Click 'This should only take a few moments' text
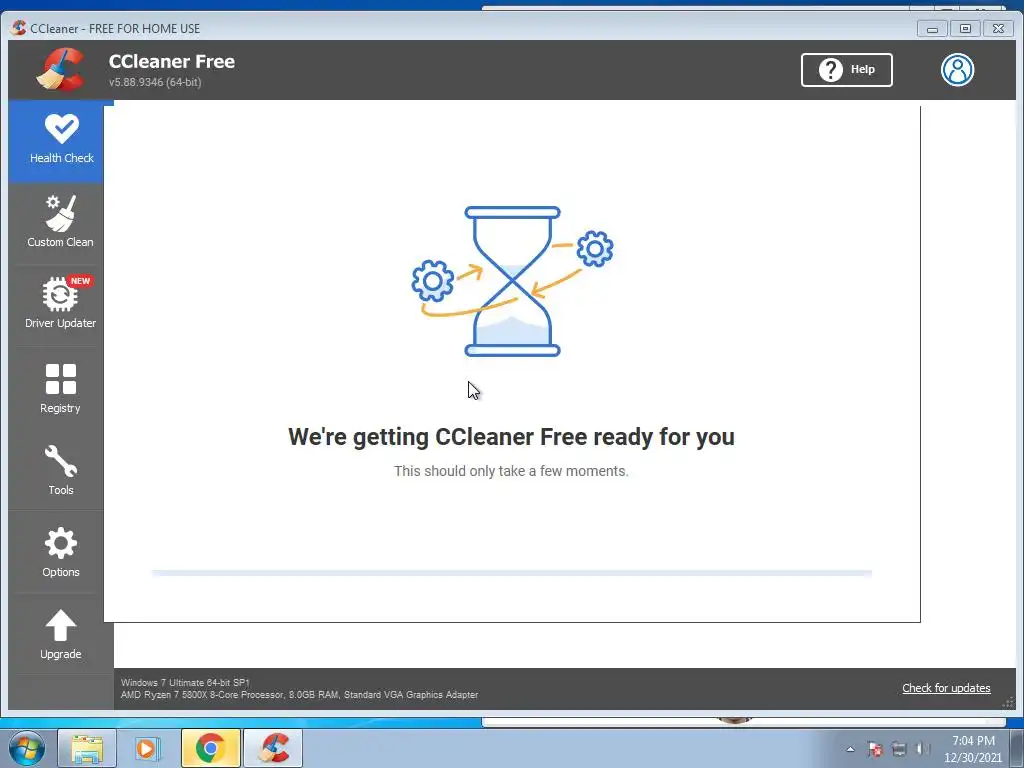 click(511, 471)
